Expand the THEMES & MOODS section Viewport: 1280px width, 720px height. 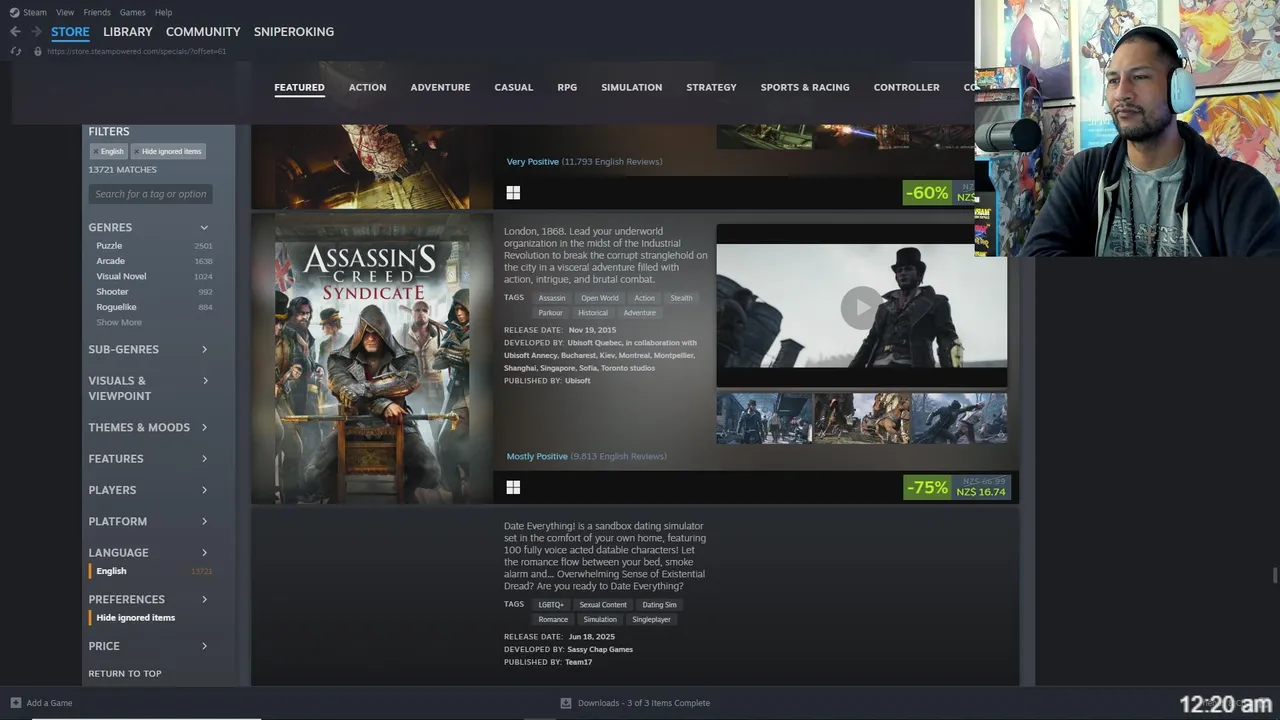pos(150,427)
